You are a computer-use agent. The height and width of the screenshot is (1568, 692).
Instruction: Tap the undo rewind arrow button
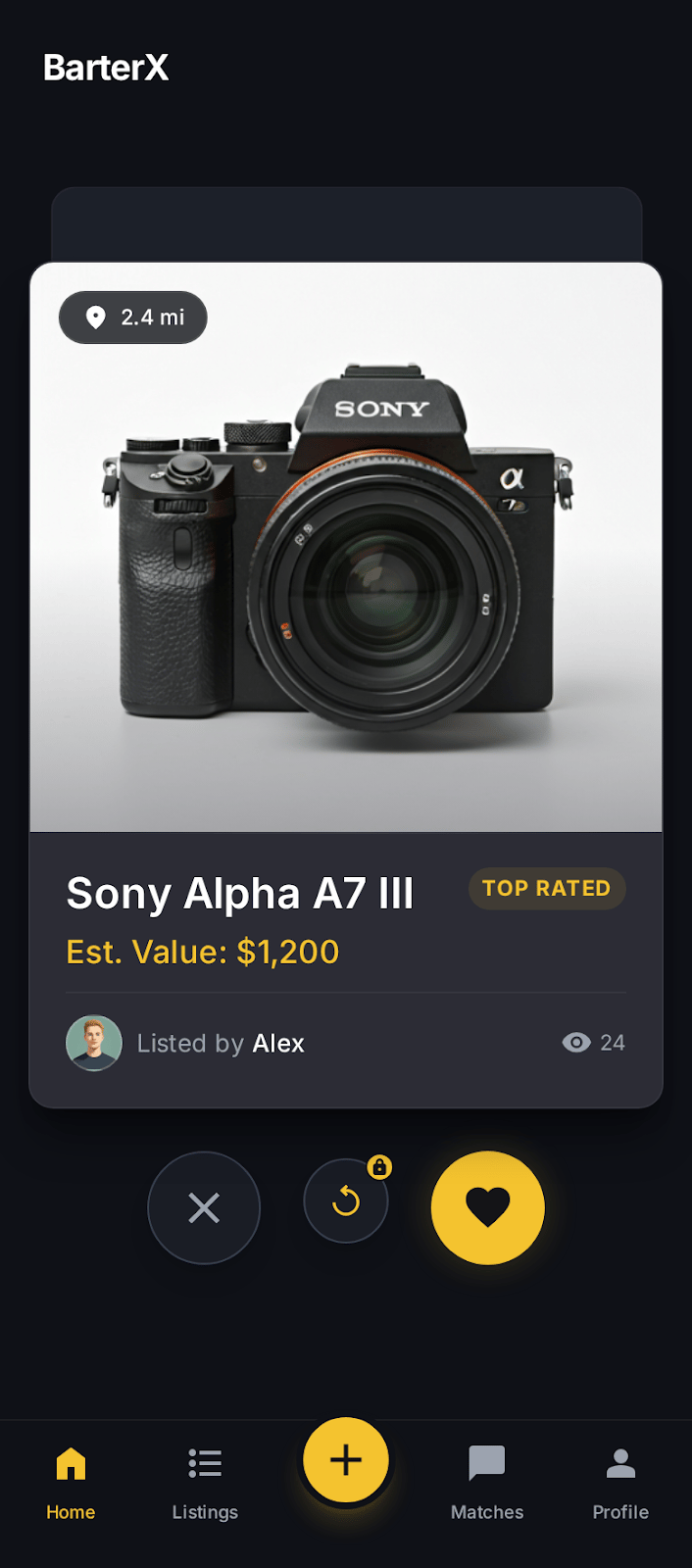346,1200
